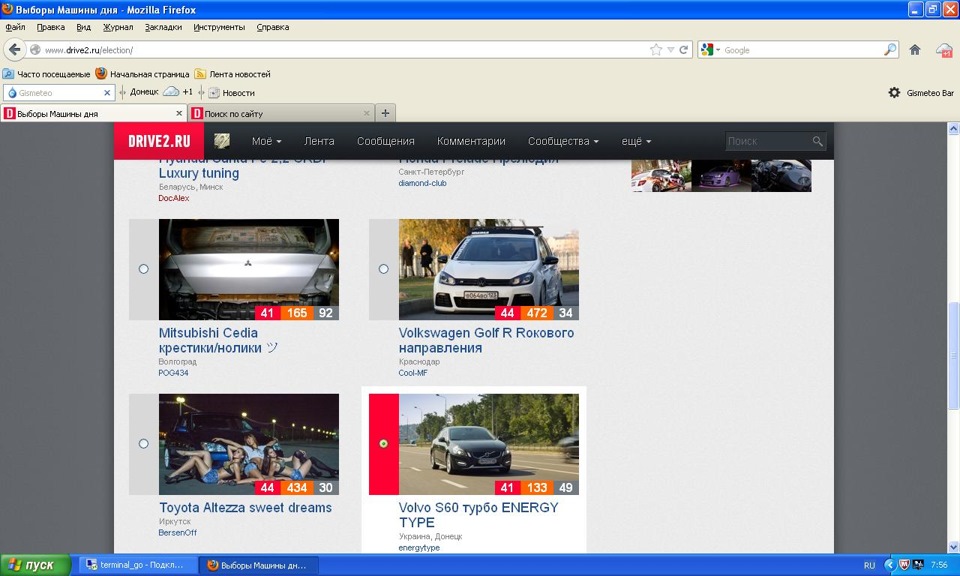
Task: Switch to terminal_go taskbar window
Action: 140,565
